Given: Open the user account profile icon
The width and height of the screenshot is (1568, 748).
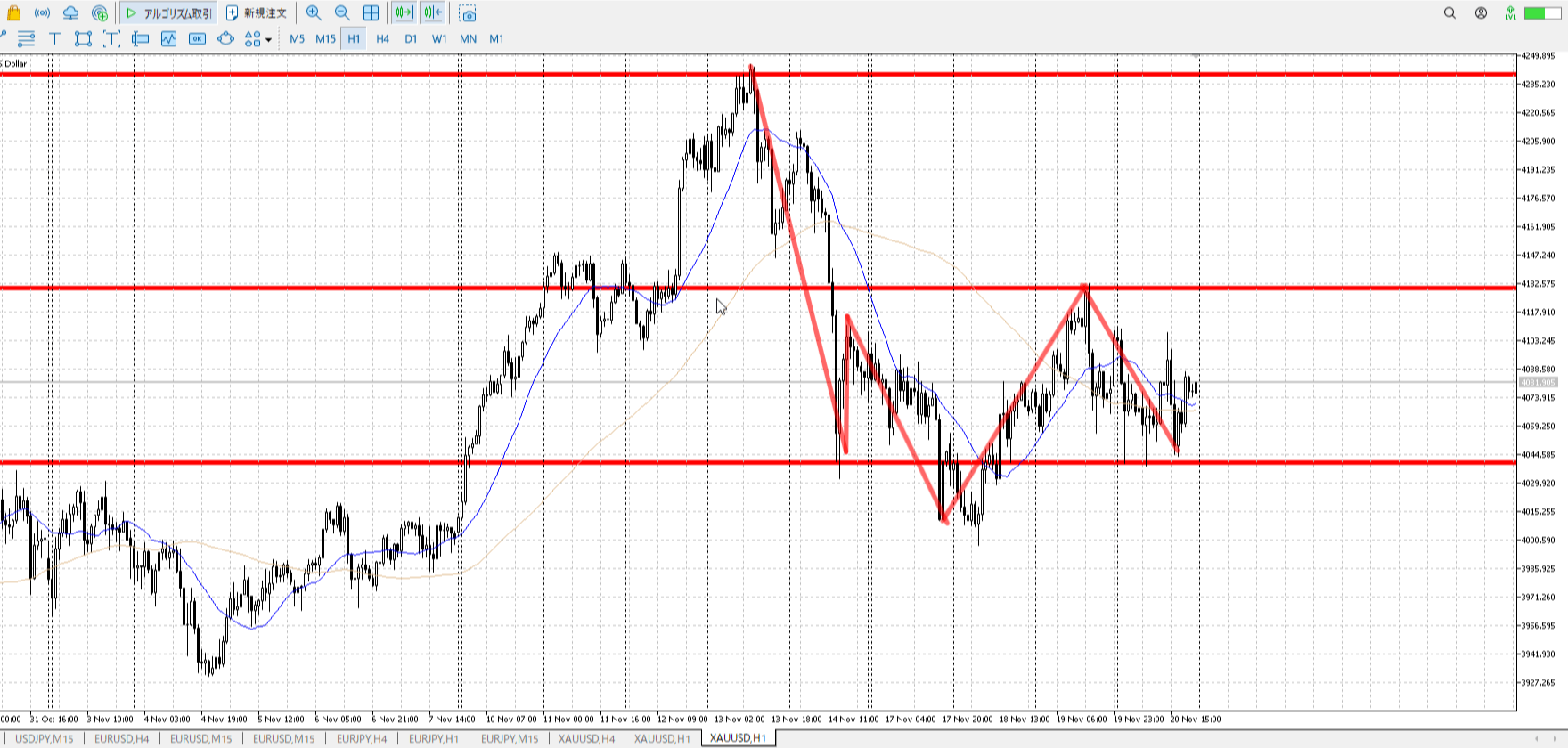Looking at the screenshot, I should [1481, 13].
